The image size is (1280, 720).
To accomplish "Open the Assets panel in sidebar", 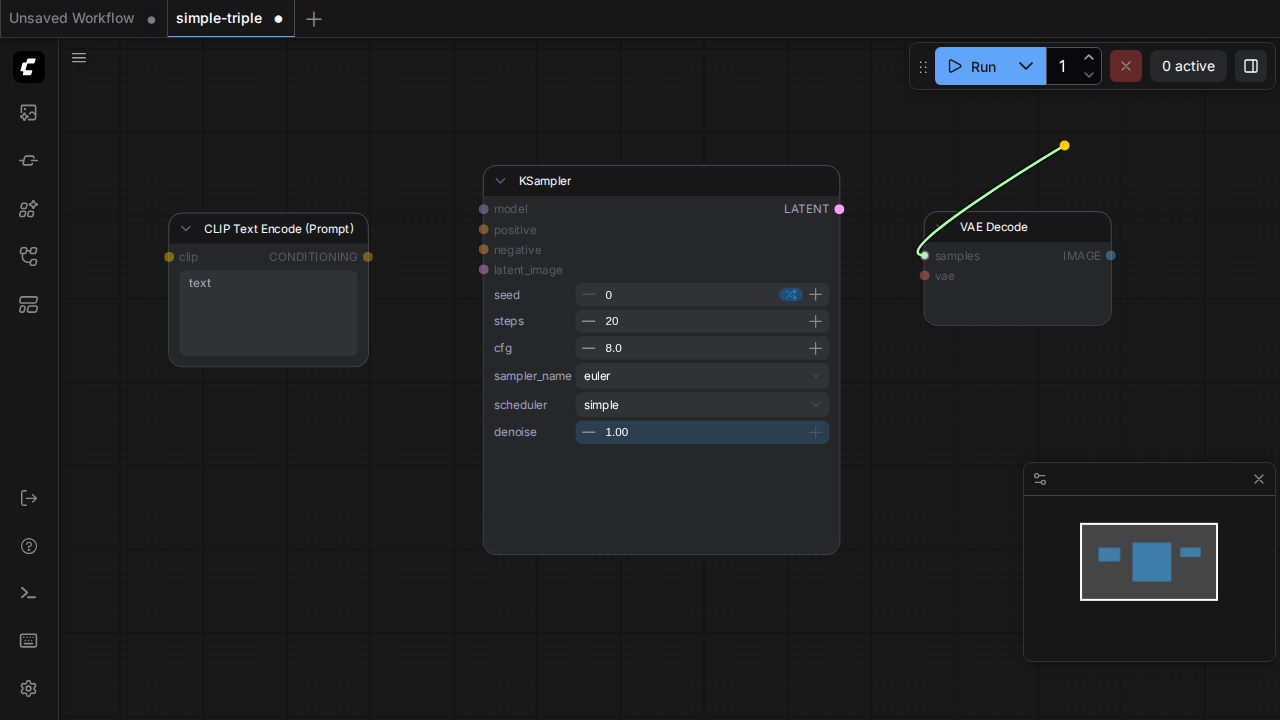I will click(x=29, y=113).
